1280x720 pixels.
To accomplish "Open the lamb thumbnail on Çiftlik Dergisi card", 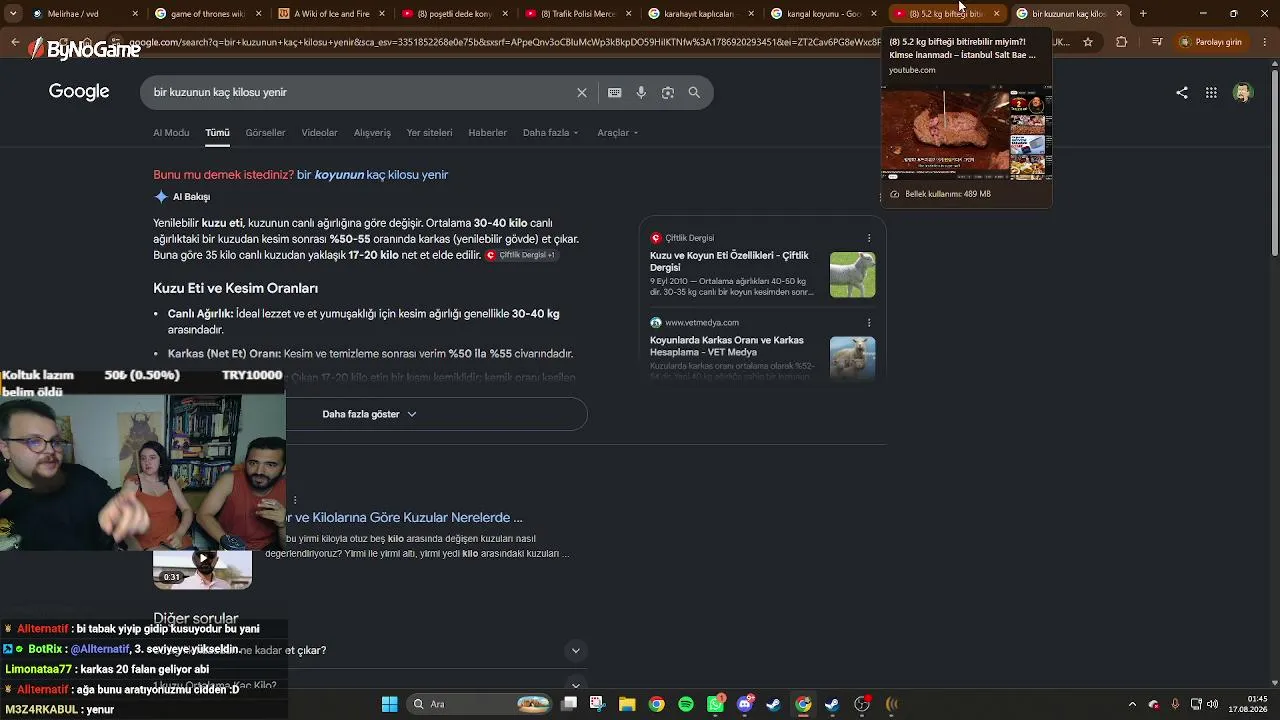I will [852, 274].
